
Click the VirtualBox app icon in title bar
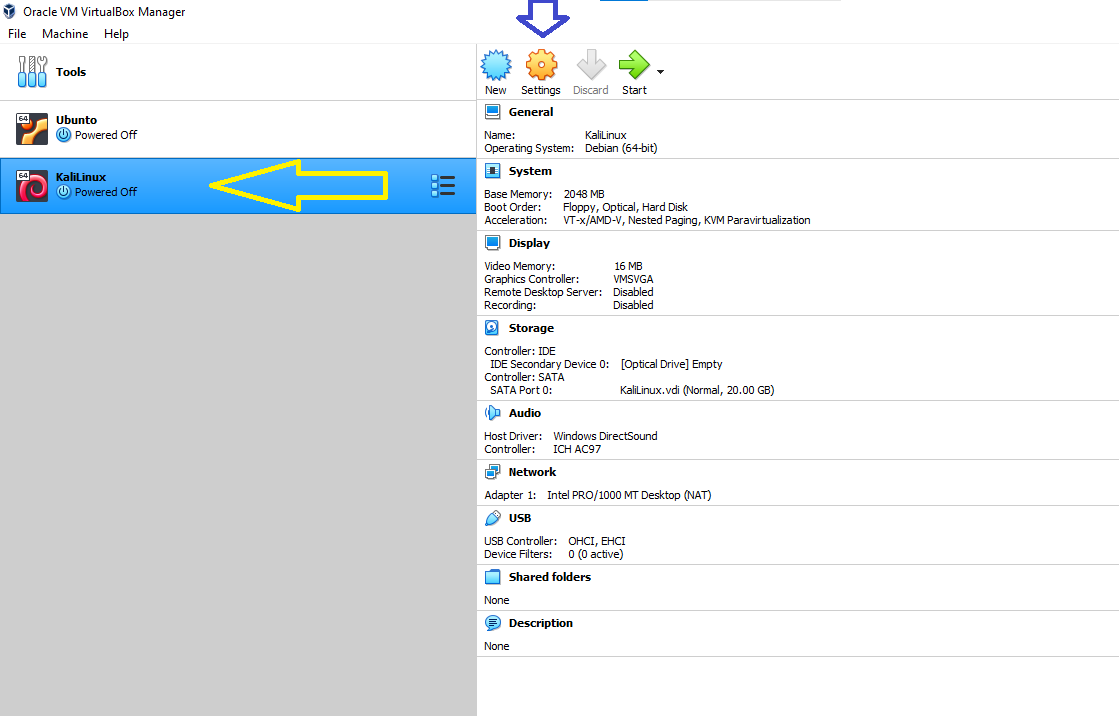pos(9,11)
